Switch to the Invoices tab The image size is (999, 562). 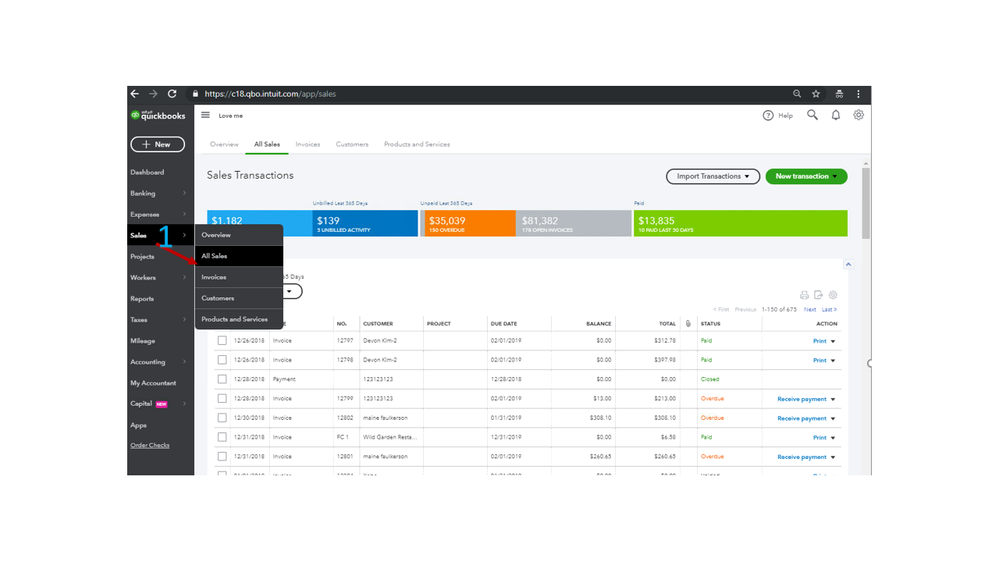click(x=308, y=145)
